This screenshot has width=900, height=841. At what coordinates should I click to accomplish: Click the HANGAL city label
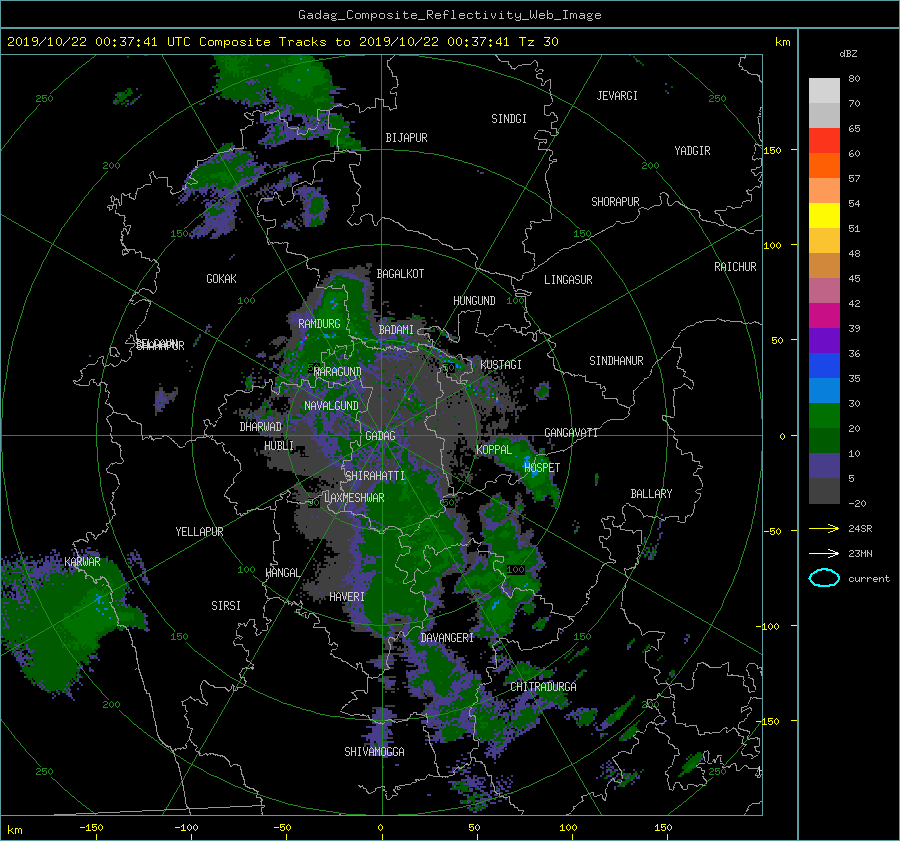pyautogui.click(x=282, y=572)
